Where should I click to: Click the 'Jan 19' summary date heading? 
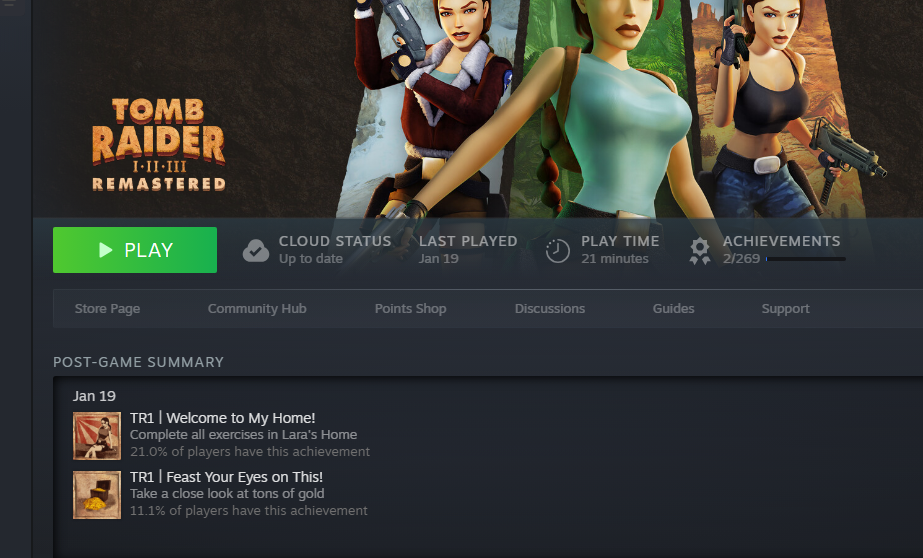(94, 396)
